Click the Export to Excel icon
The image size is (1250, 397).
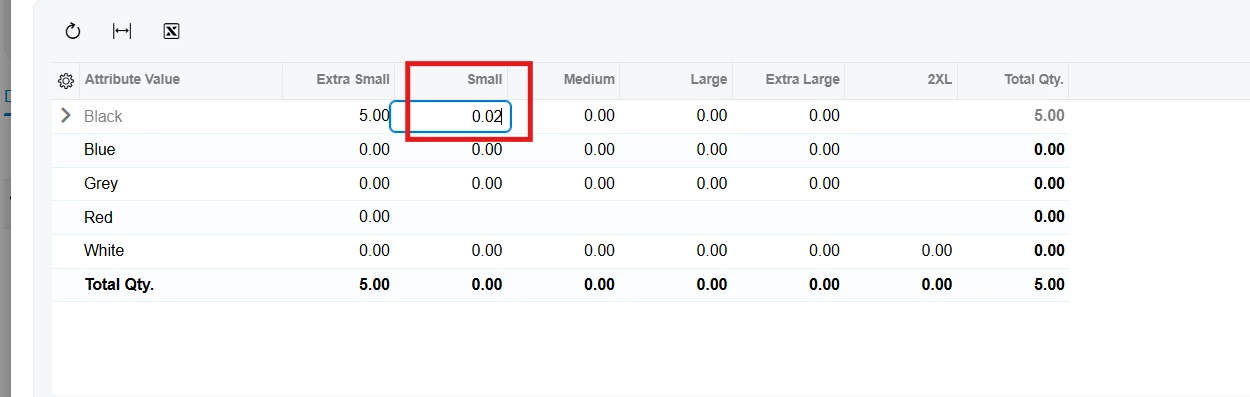click(171, 31)
